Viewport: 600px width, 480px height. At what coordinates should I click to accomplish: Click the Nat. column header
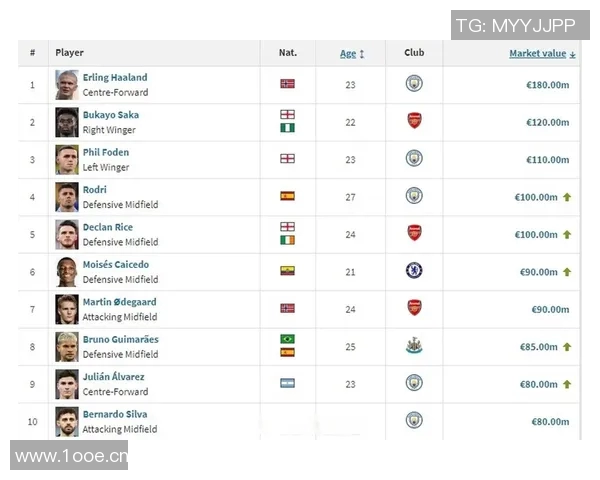[287, 53]
